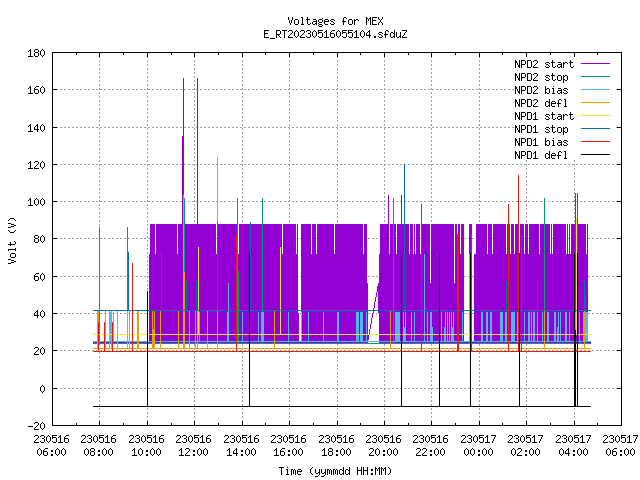Click the red NPD1 bias legend line
Image resolution: width=640 pixels, height=480 pixels.
click(595, 142)
